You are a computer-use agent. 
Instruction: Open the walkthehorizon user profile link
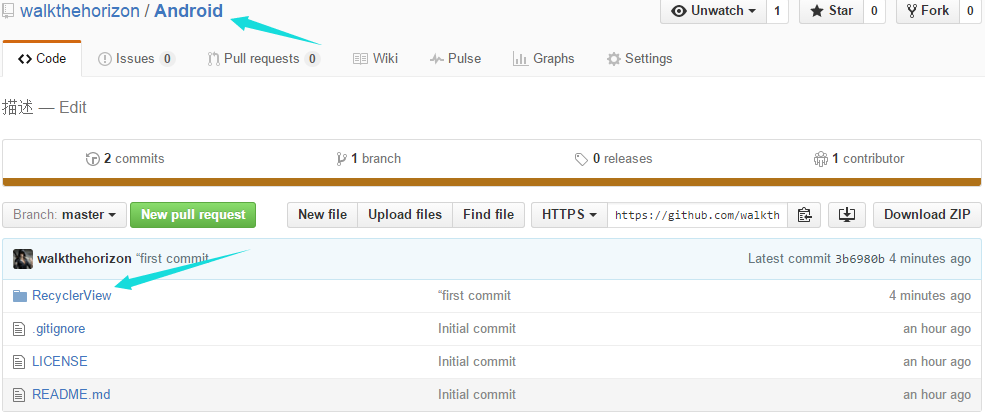point(80,11)
